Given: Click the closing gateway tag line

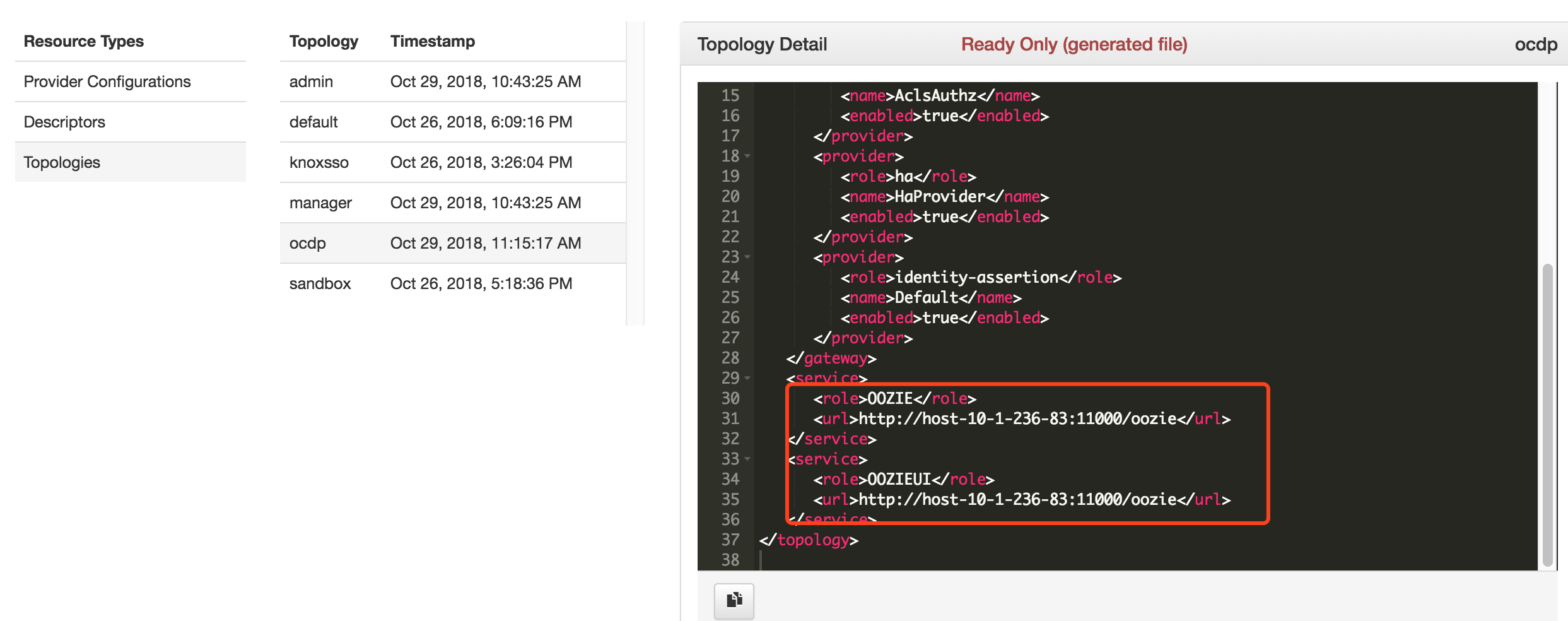Looking at the screenshot, I should [x=831, y=358].
